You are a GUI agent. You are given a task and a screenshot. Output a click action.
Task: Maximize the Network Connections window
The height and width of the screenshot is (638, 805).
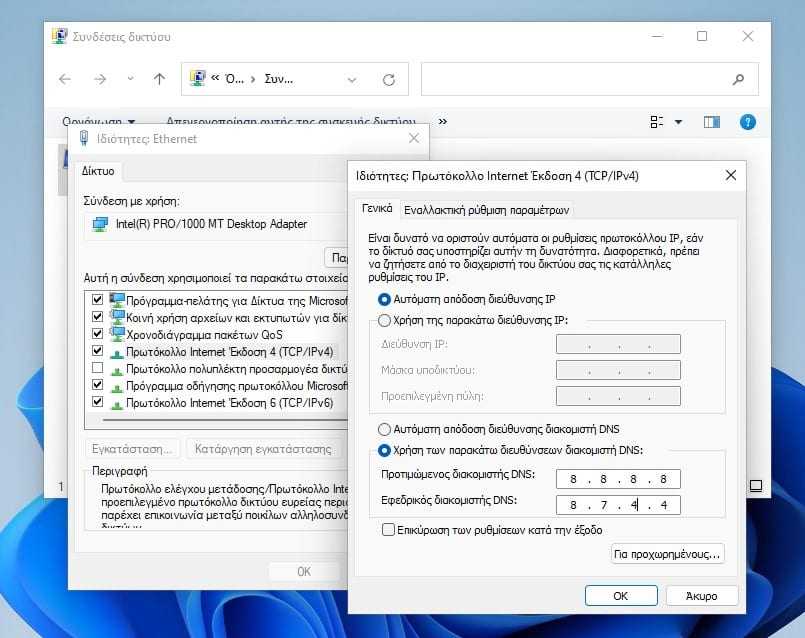point(702,36)
